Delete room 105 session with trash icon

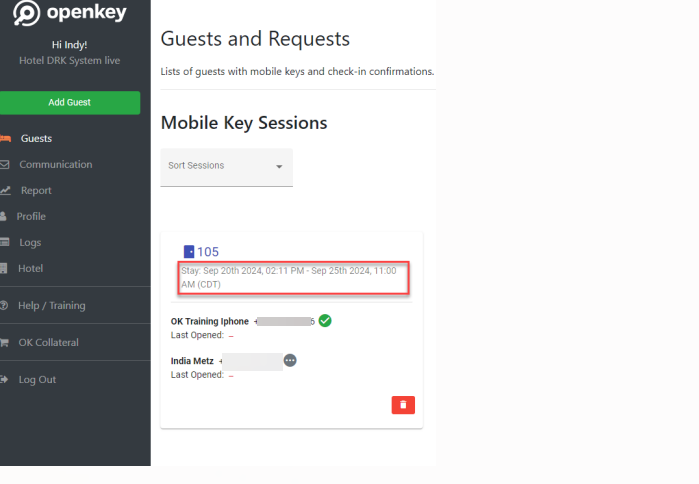403,405
